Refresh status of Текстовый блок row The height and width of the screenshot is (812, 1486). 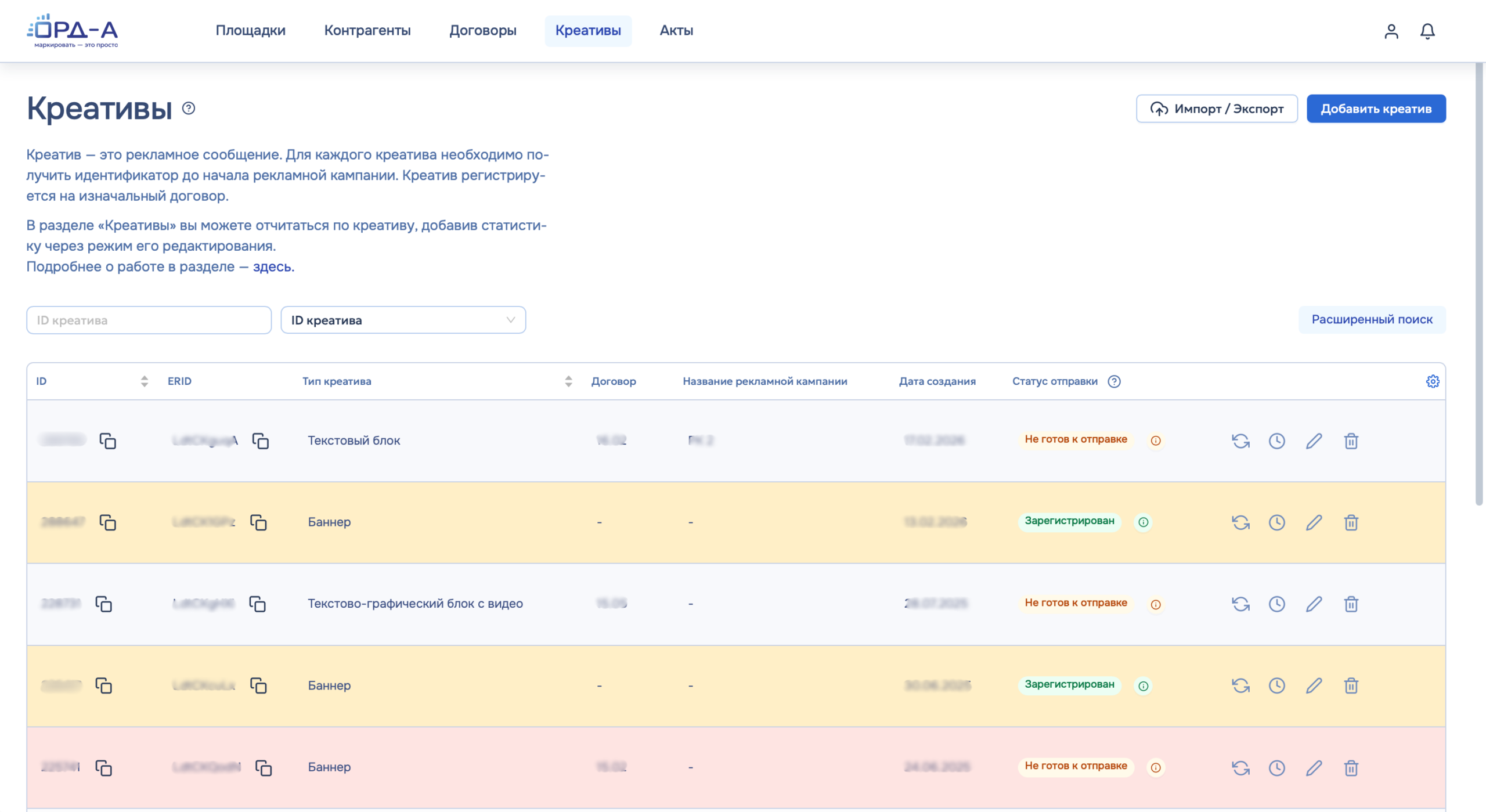click(x=1240, y=441)
